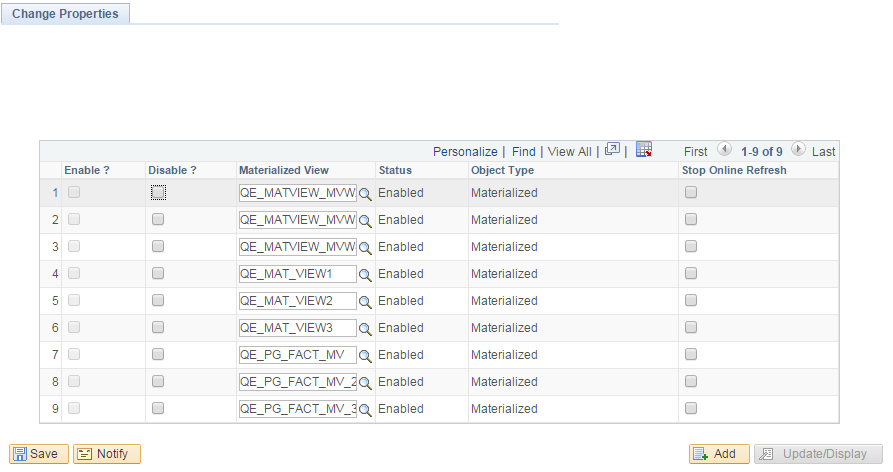Click the Add button

coord(719,454)
